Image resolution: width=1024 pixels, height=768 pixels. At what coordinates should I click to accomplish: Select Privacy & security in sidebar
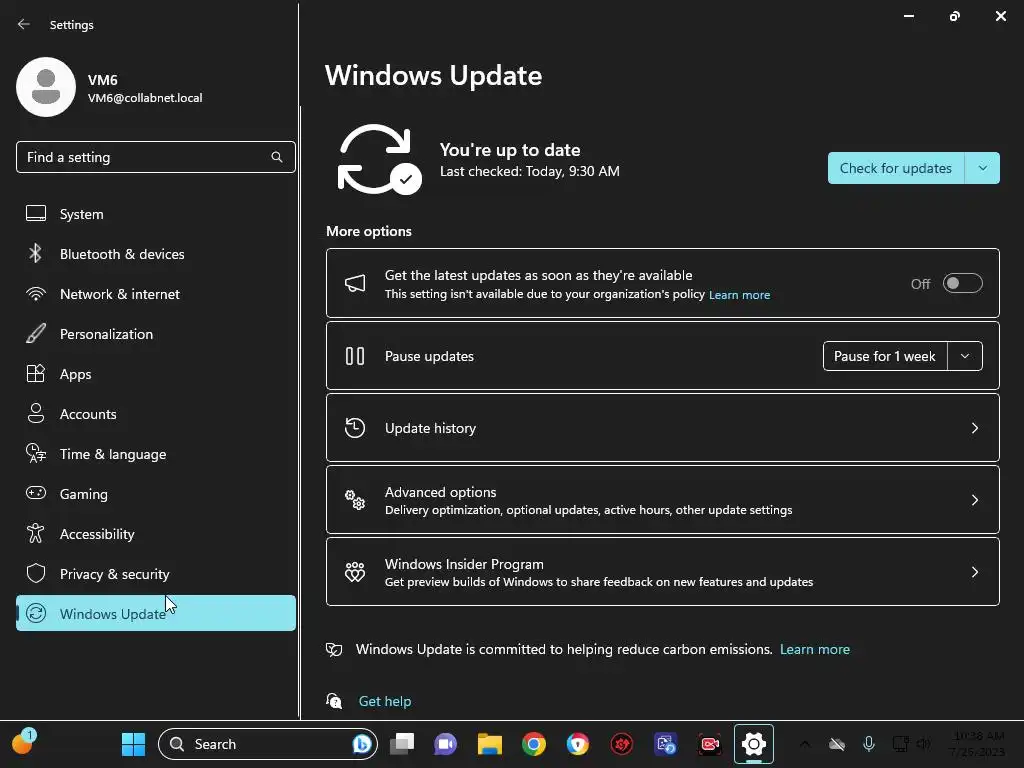point(155,574)
